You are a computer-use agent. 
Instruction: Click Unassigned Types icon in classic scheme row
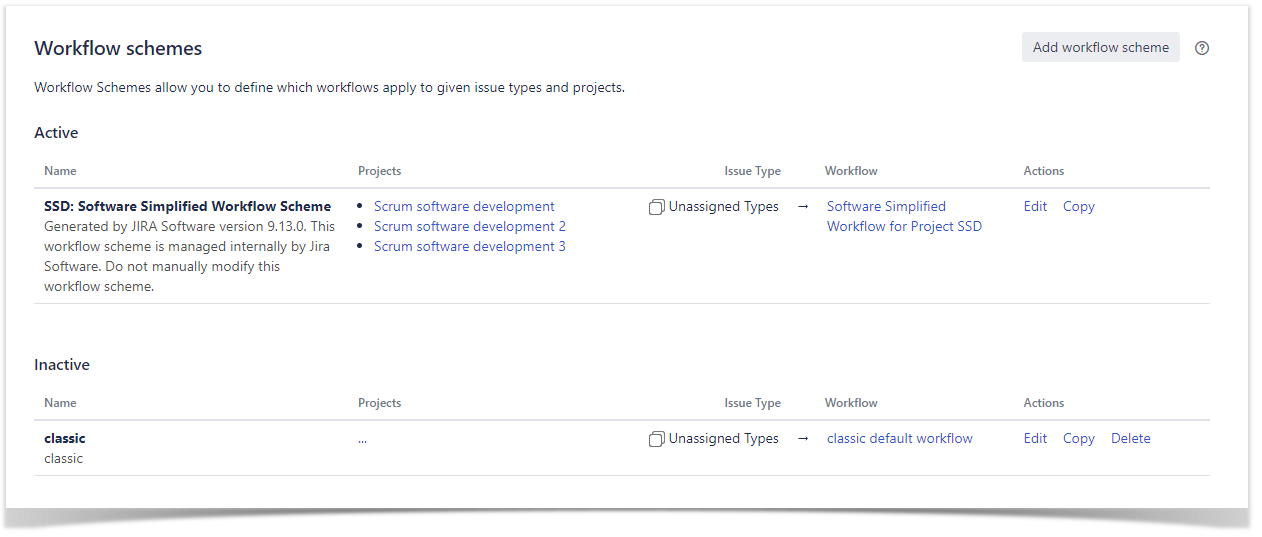(x=656, y=439)
